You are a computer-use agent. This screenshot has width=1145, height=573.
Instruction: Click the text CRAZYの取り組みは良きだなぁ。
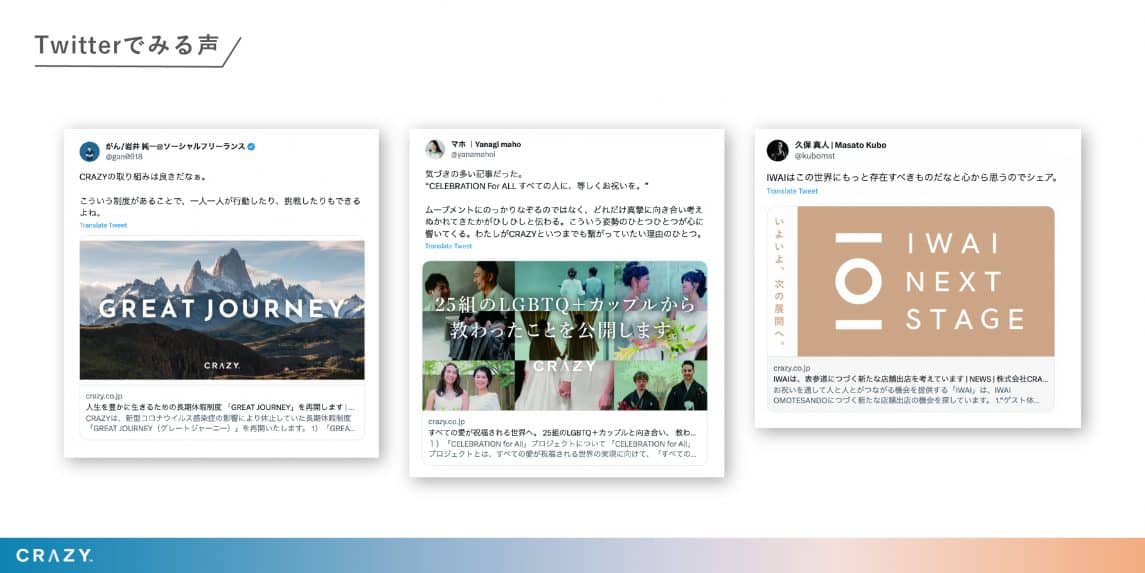(x=143, y=177)
